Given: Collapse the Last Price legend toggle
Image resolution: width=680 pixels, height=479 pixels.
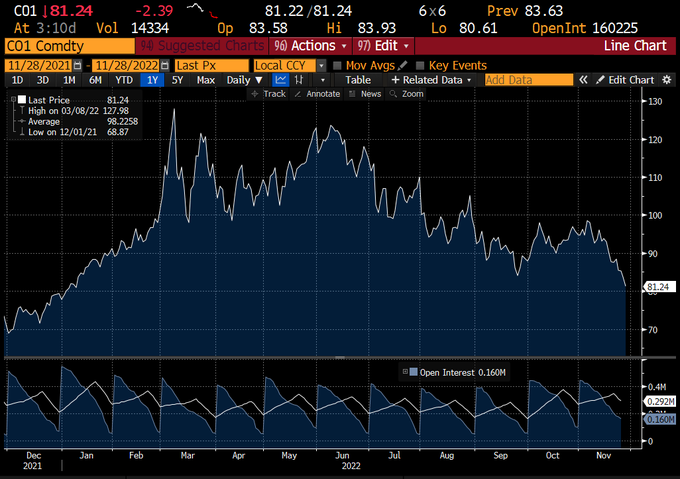Looking at the screenshot, I should click(x=13, y=100).
